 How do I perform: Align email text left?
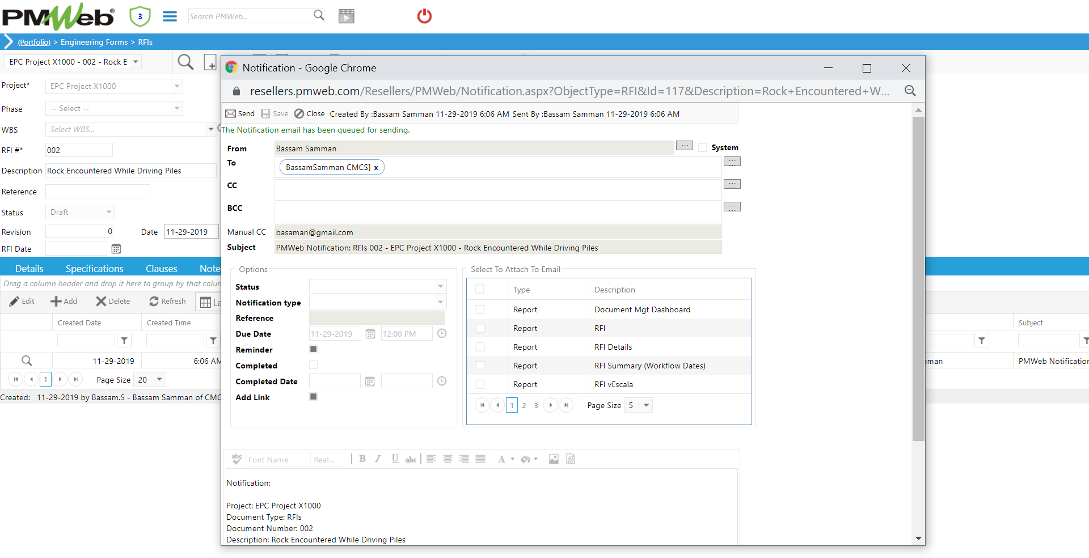point(431,459)
